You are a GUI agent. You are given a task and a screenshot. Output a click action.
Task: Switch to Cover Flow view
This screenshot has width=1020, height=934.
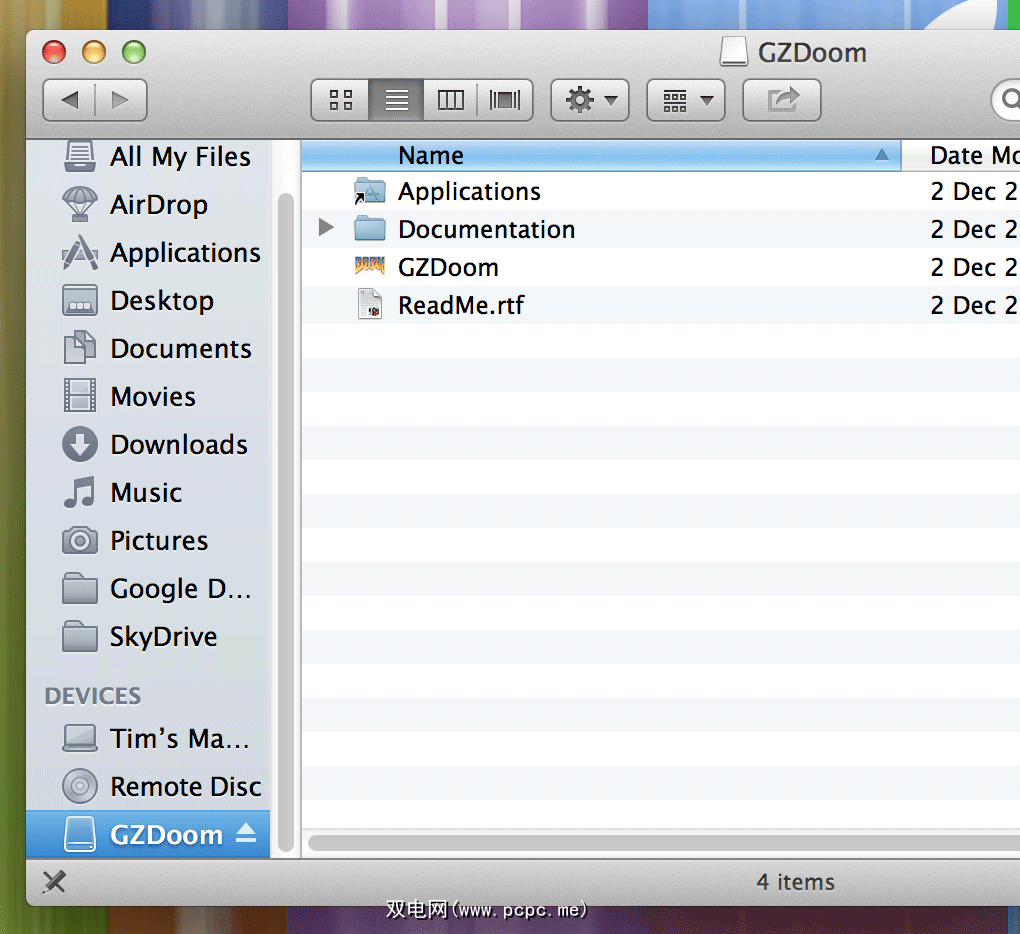pyautogui.click(x=505, y=100)
